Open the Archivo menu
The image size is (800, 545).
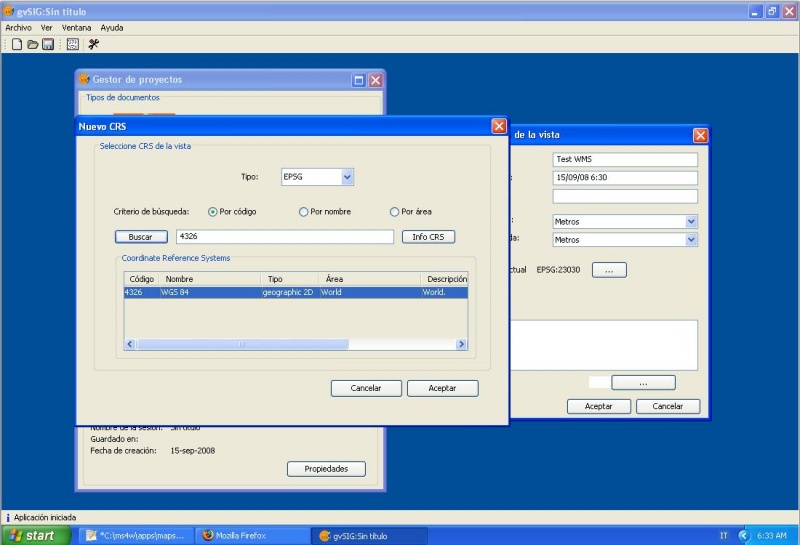click(x=18, y=28)
